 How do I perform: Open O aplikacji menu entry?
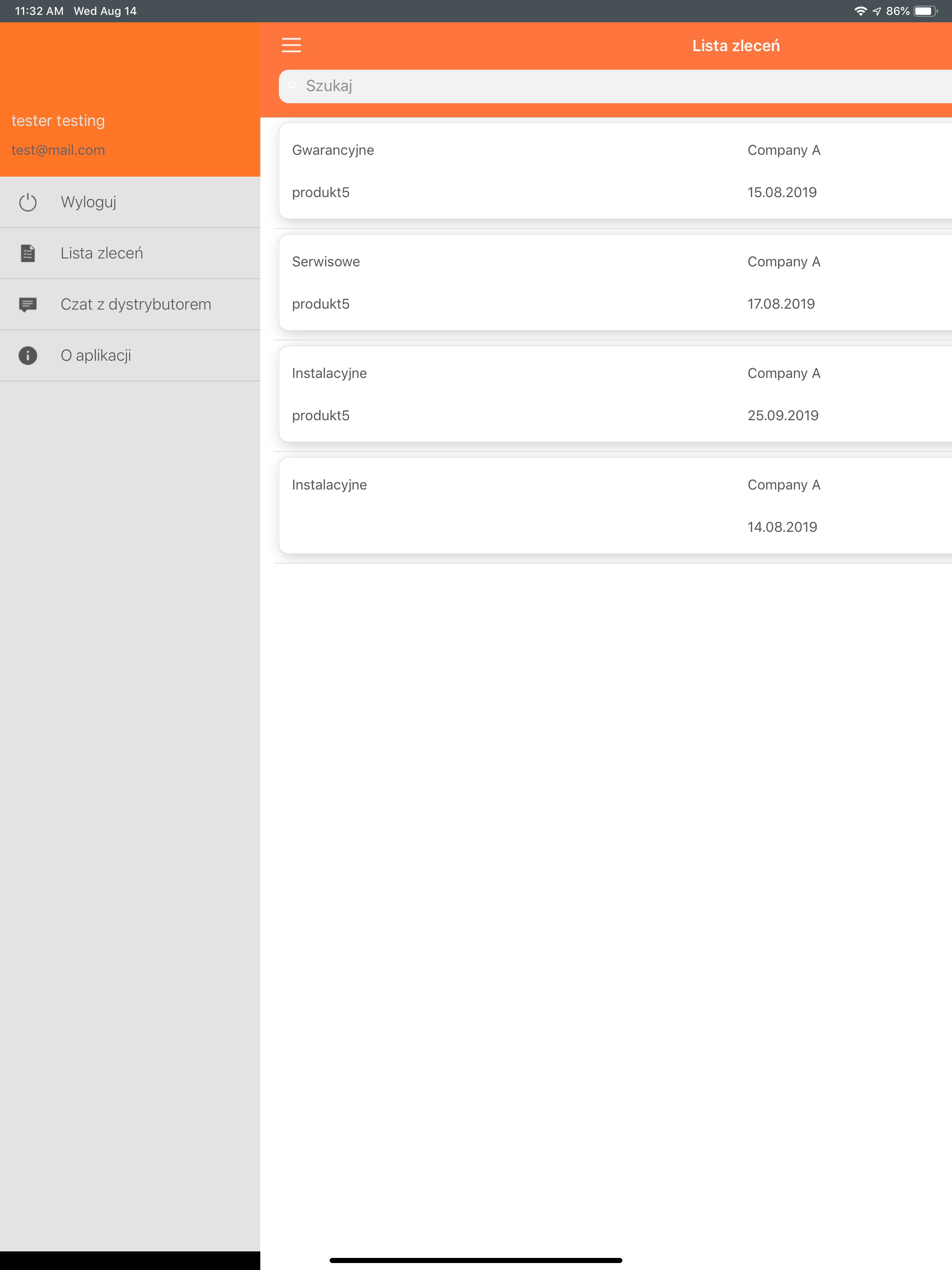[x=130, y=356]
